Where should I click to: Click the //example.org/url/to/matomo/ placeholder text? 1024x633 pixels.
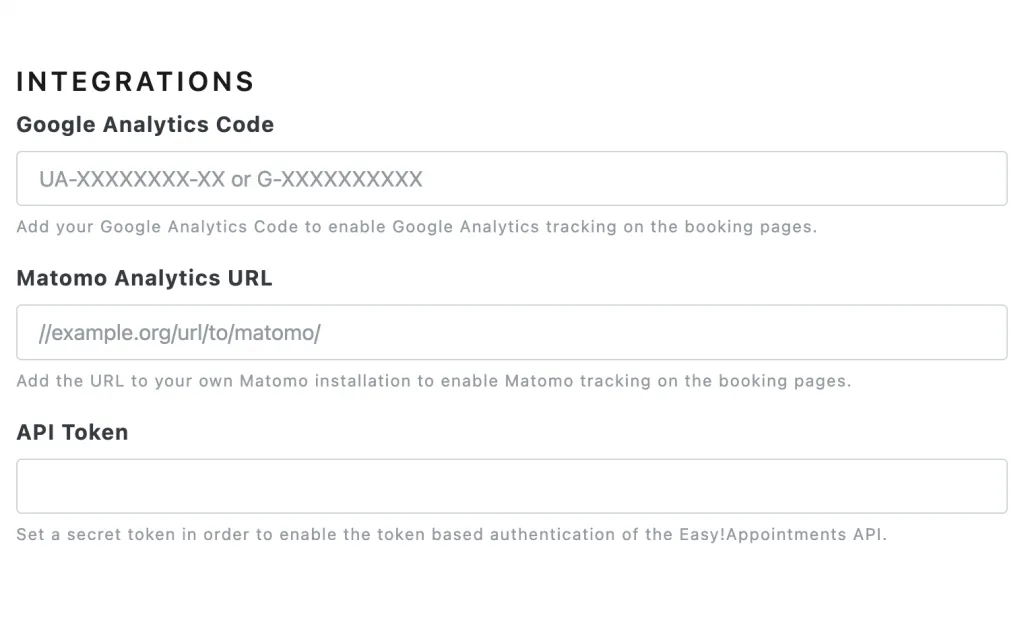[180, 333]
